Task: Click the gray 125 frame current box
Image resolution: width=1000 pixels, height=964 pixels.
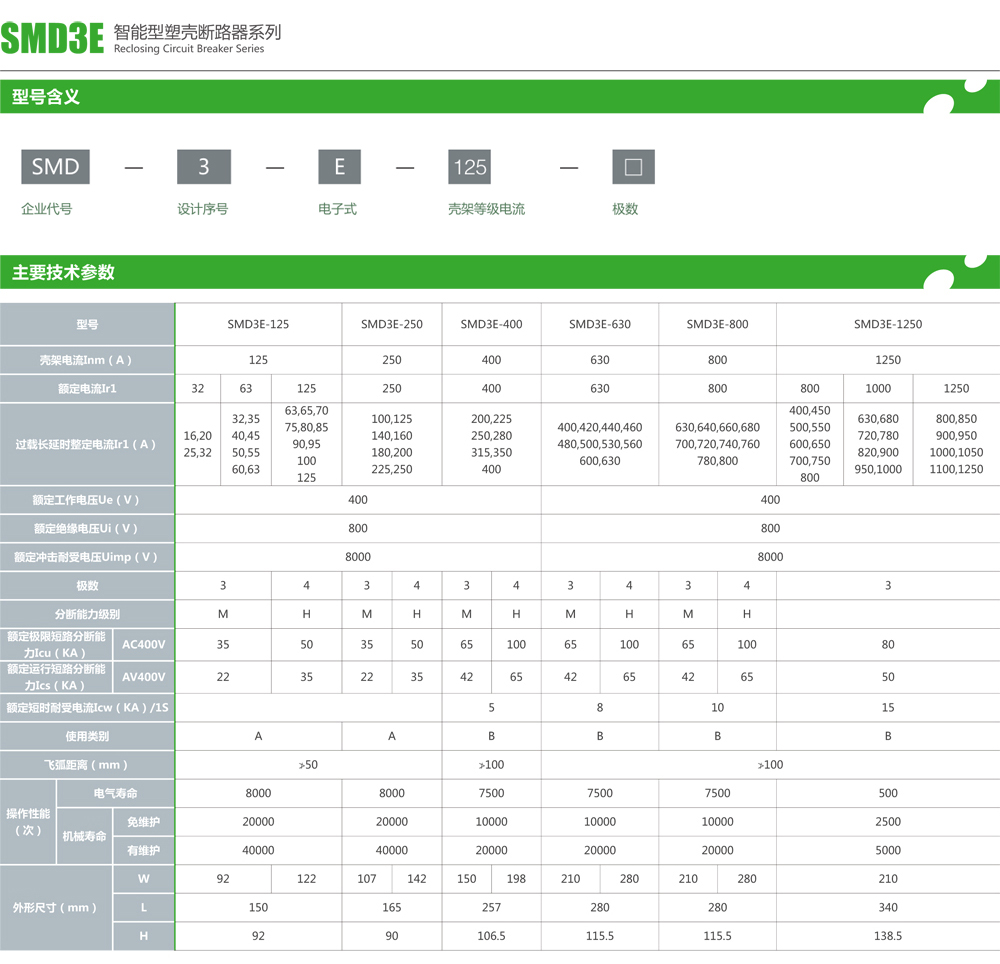Action: click(x=469, y=167)
